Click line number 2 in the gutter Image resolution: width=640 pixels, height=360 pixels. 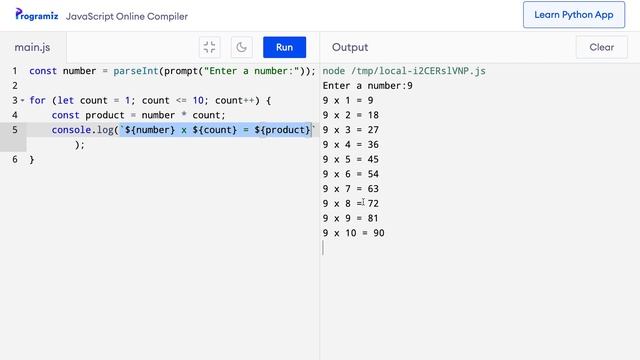(15, 86)
